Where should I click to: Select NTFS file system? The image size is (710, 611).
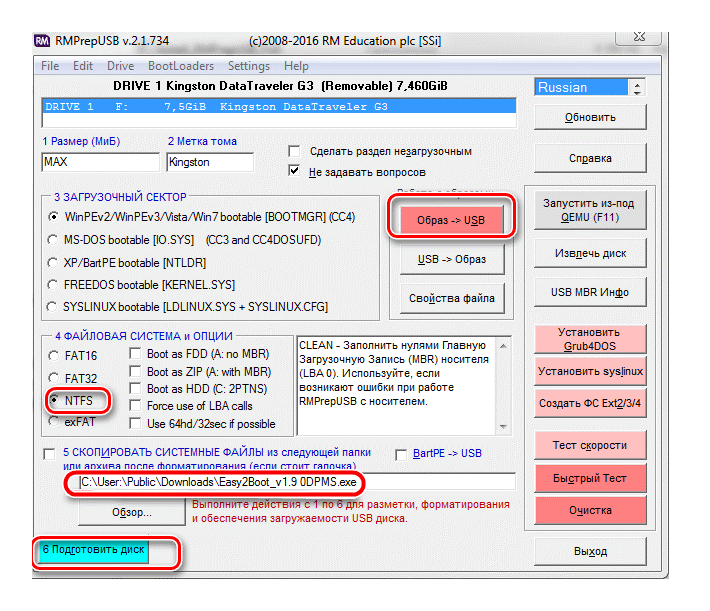coord(54,400)
